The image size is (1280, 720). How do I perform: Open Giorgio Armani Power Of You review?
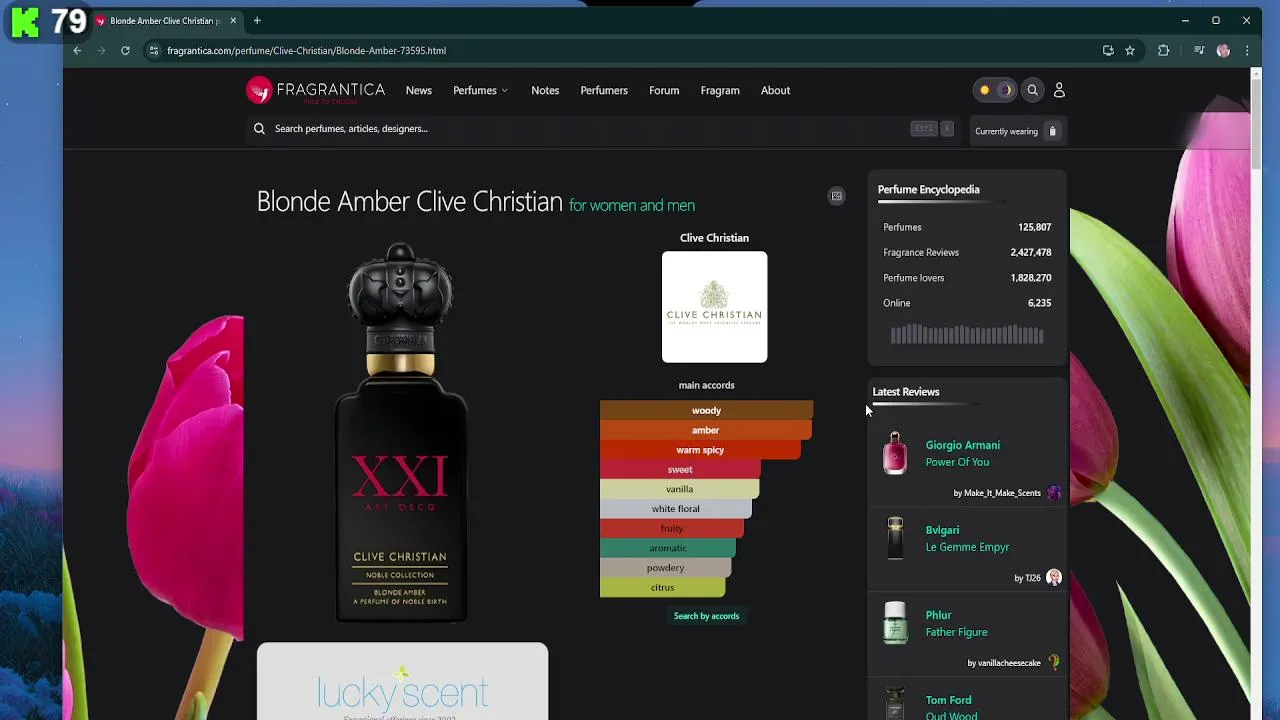click(x=962, y=453)
